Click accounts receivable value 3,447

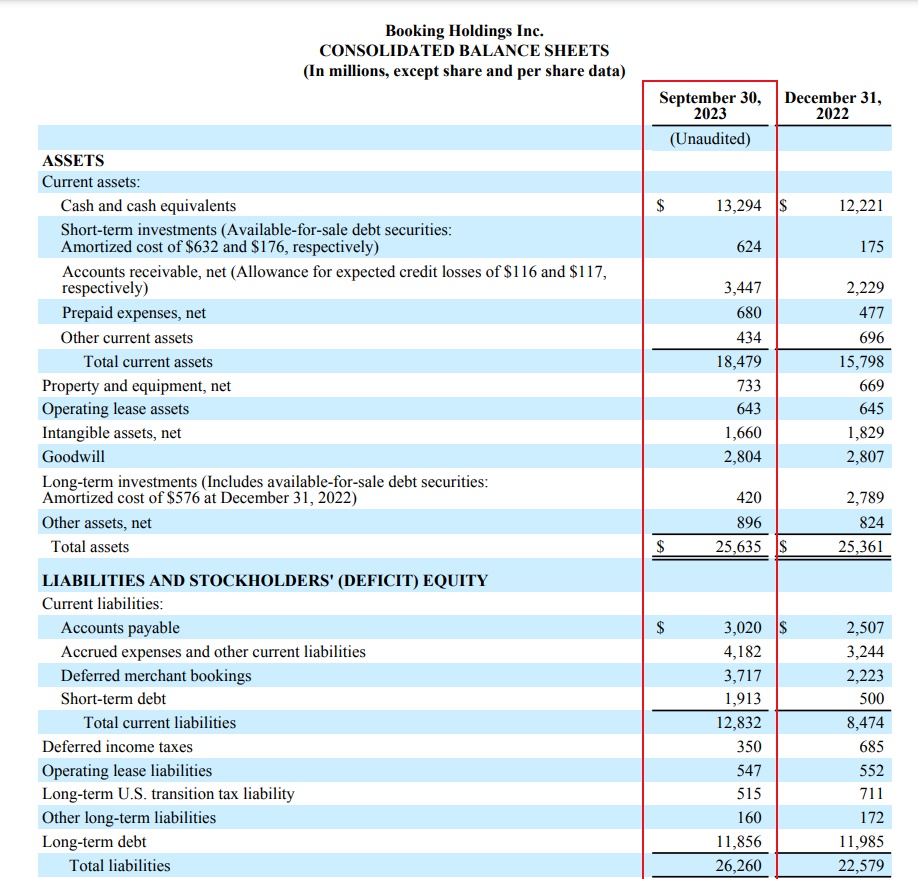[x=742, y=288]
